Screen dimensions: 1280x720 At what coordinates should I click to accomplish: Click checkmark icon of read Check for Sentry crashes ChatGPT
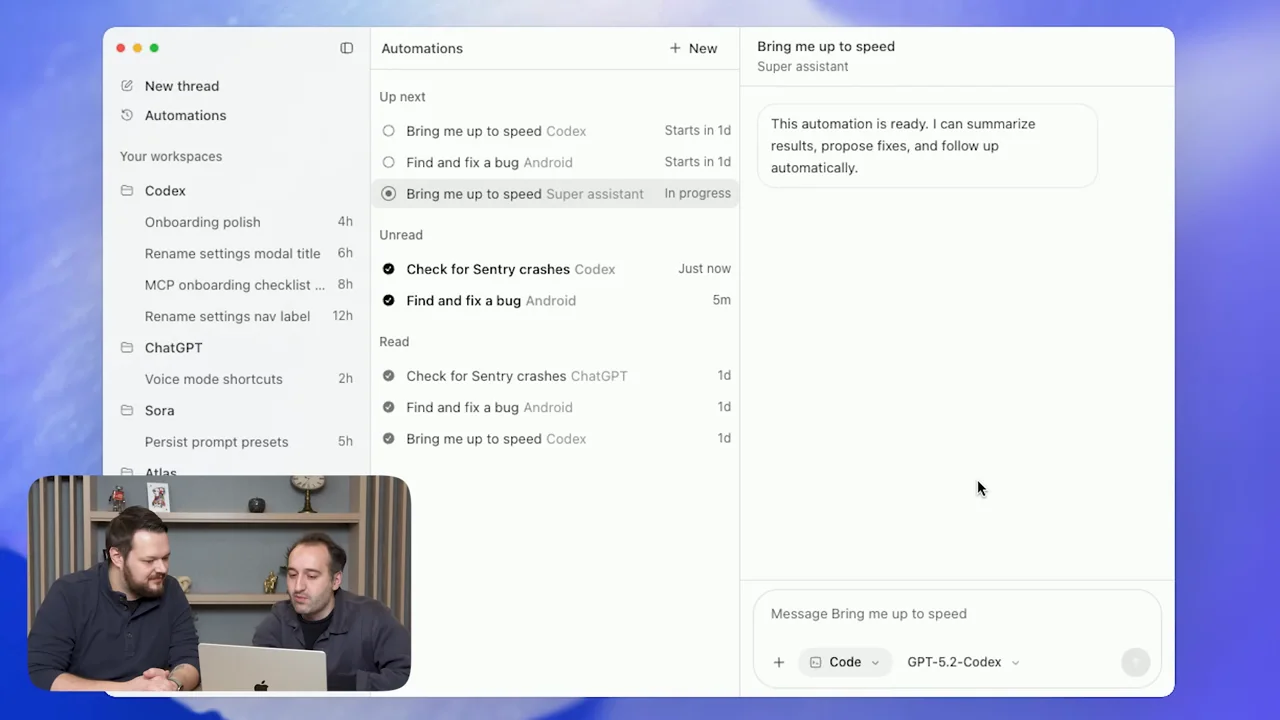[x=389, y=376]
